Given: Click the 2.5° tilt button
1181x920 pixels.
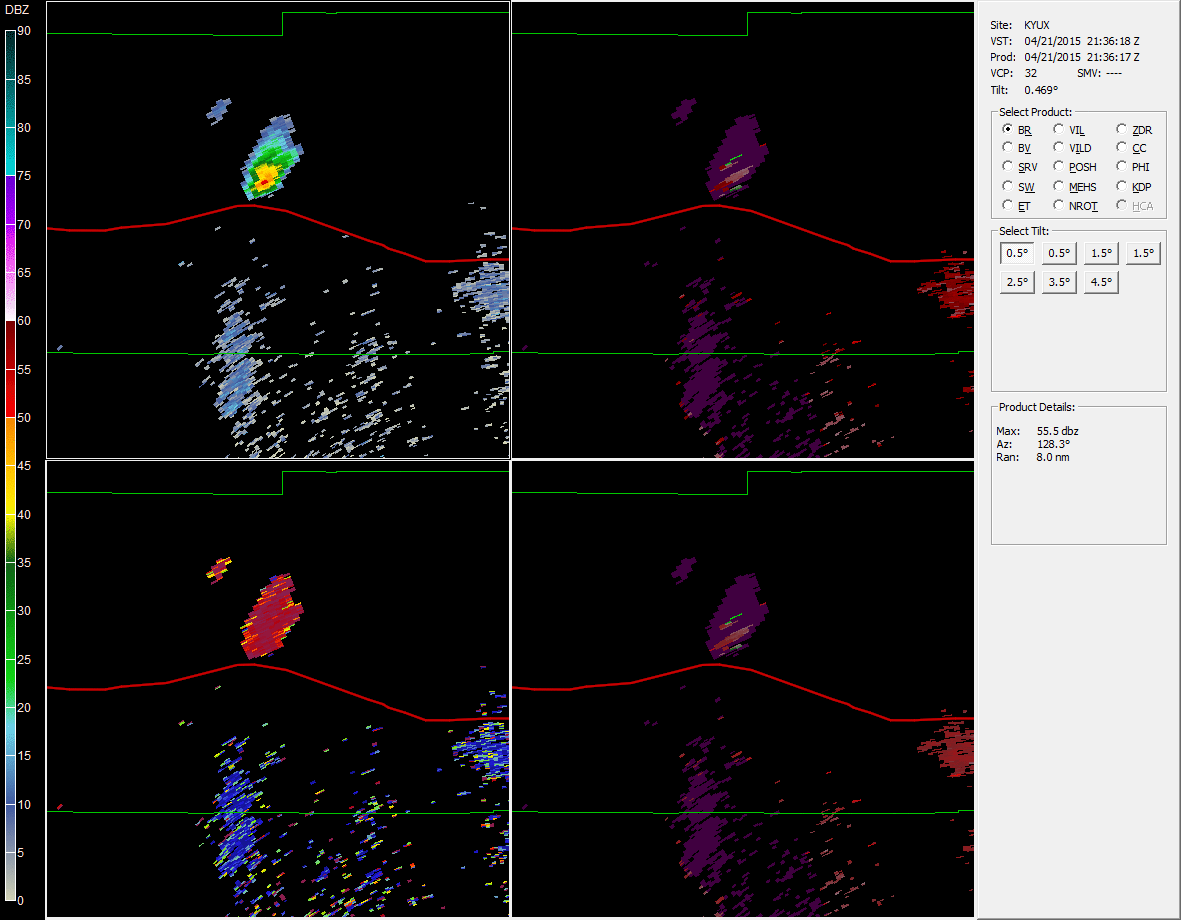Looking at the screenshot, I should (x=1017, y=282).
